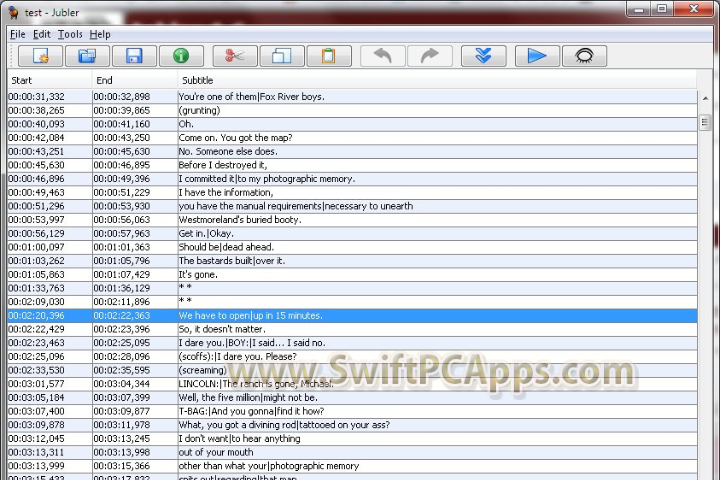Select "I have the information," row
720x480 pixels.
(x=352, y=192)
